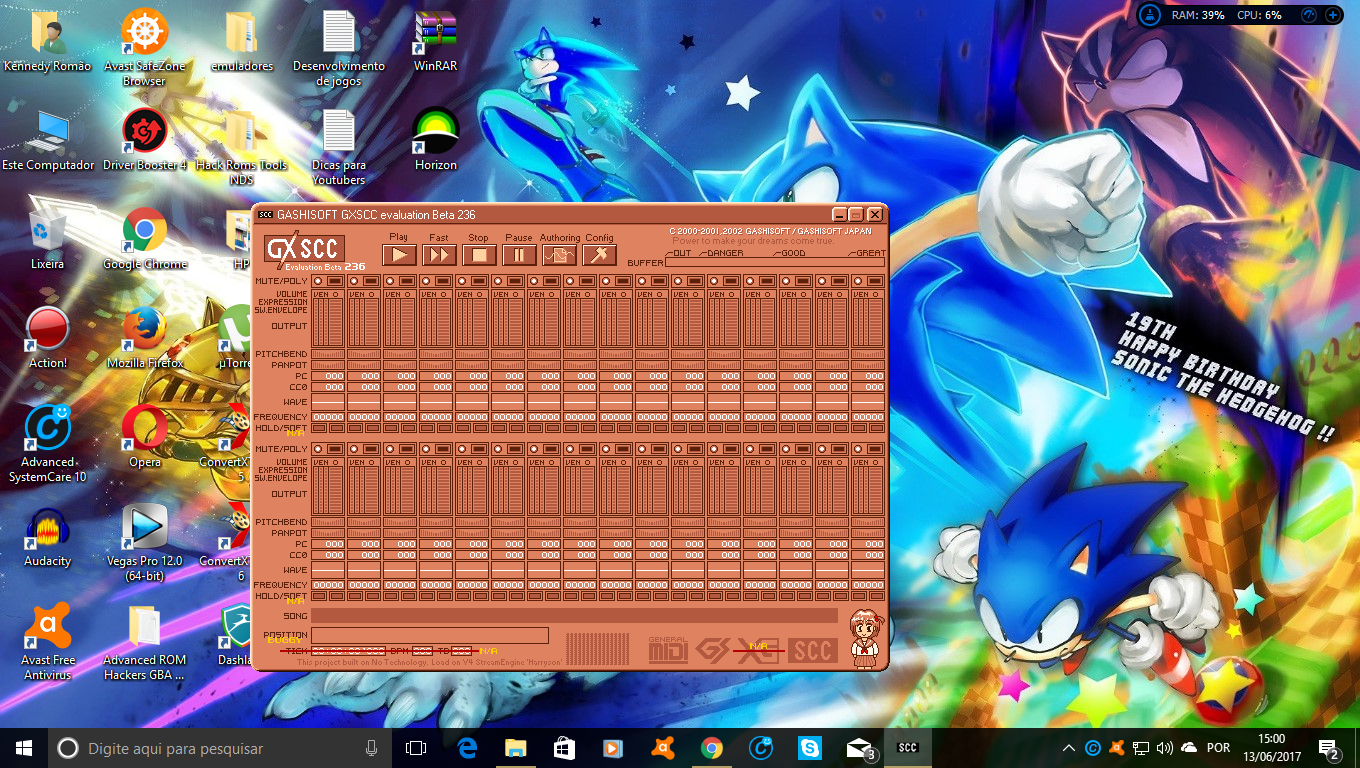Select the Audacity desktop shortcut
1360x768 pixels.
click(47, 536)
